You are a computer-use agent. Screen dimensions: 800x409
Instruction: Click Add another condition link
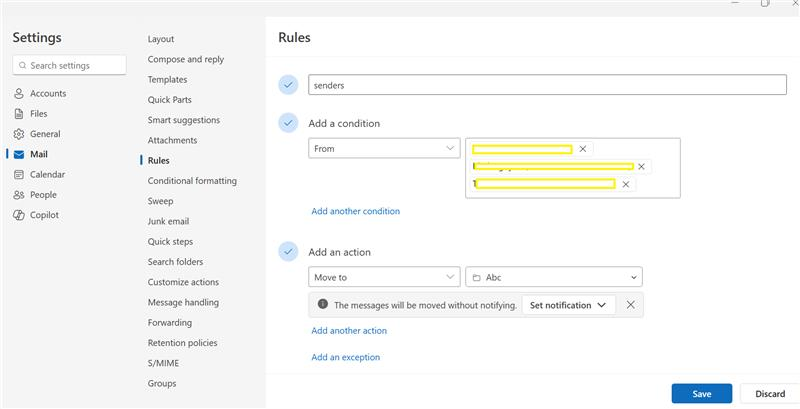click(x=355, y=211)
